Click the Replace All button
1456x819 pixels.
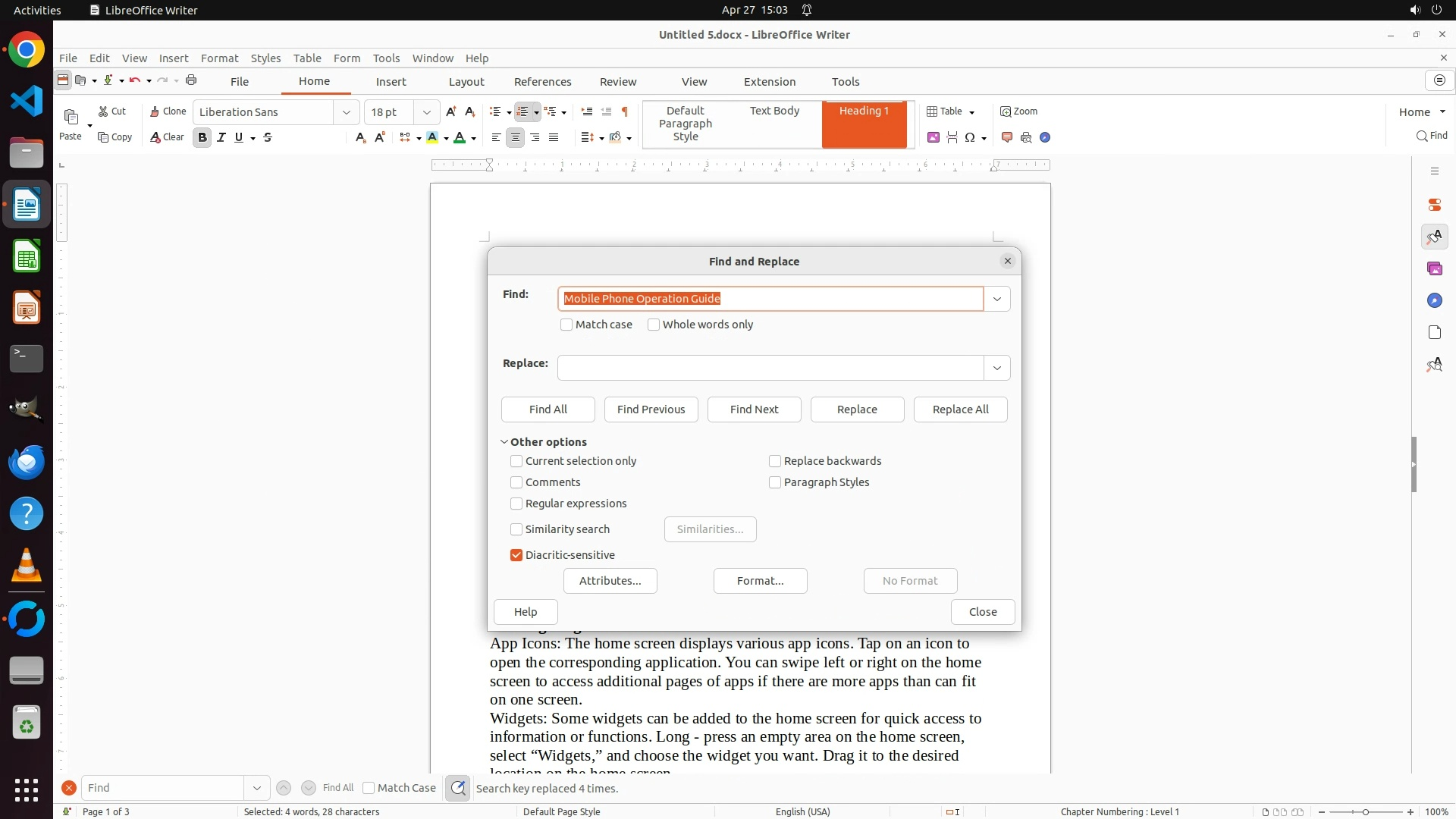(x=960, y=409)
